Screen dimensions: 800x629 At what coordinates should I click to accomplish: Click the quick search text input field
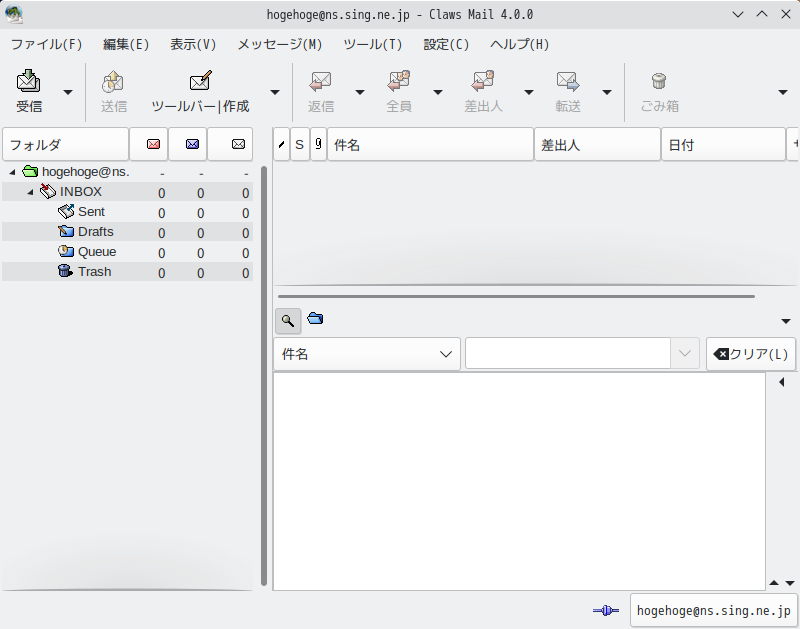(567, 354)
